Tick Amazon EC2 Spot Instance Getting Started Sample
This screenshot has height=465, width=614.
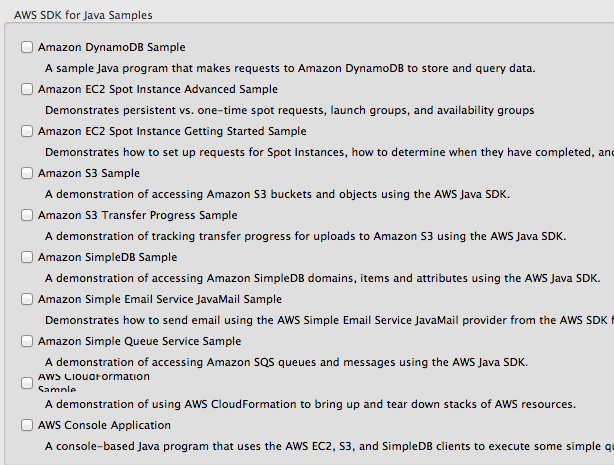[27, 131]
